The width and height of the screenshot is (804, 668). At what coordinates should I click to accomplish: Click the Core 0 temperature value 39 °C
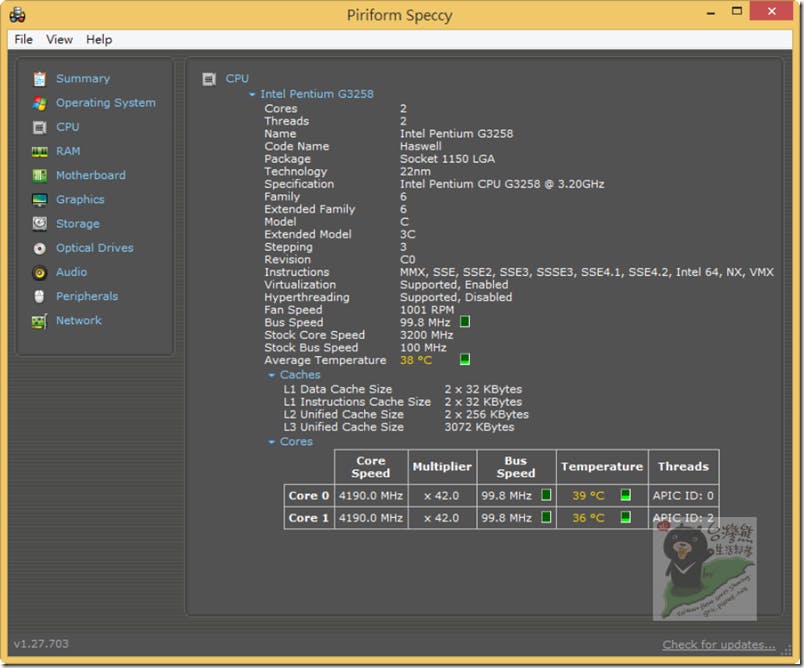click(x=588, y=496)
